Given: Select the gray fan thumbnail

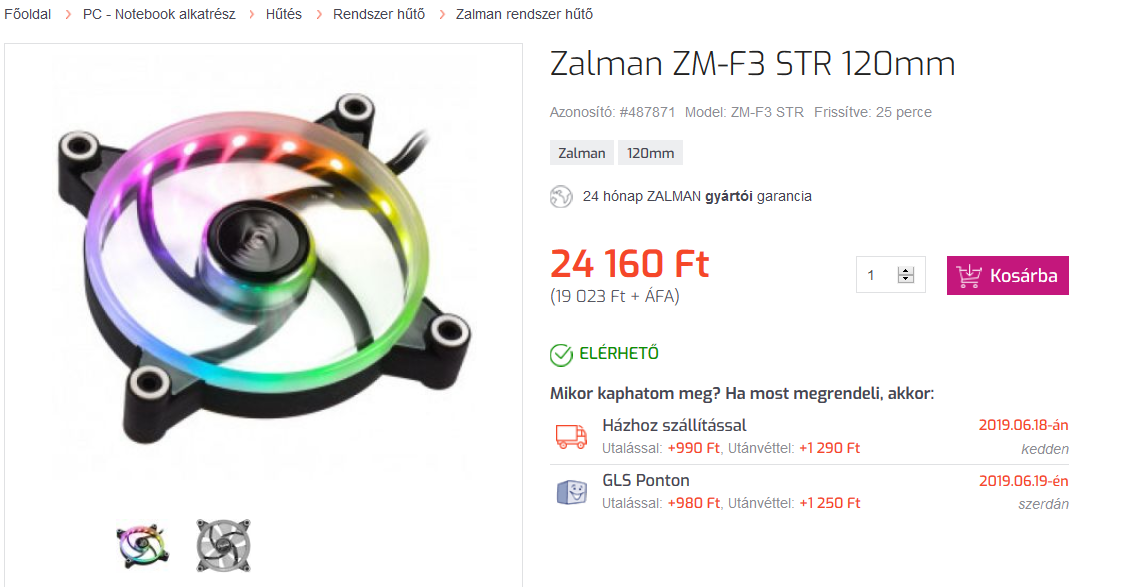Looking at the screenshot, I should point(223,545).
